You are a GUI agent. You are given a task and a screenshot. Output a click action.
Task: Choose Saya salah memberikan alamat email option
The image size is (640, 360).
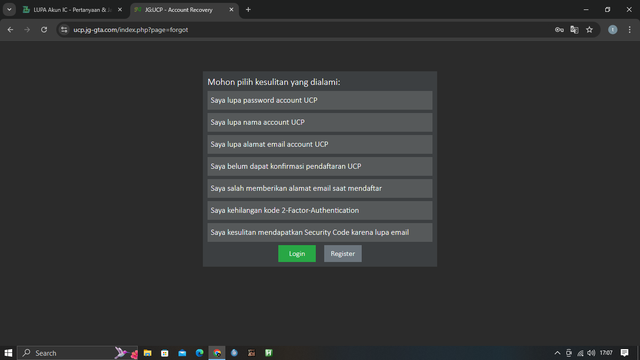(x=320, y=189)
